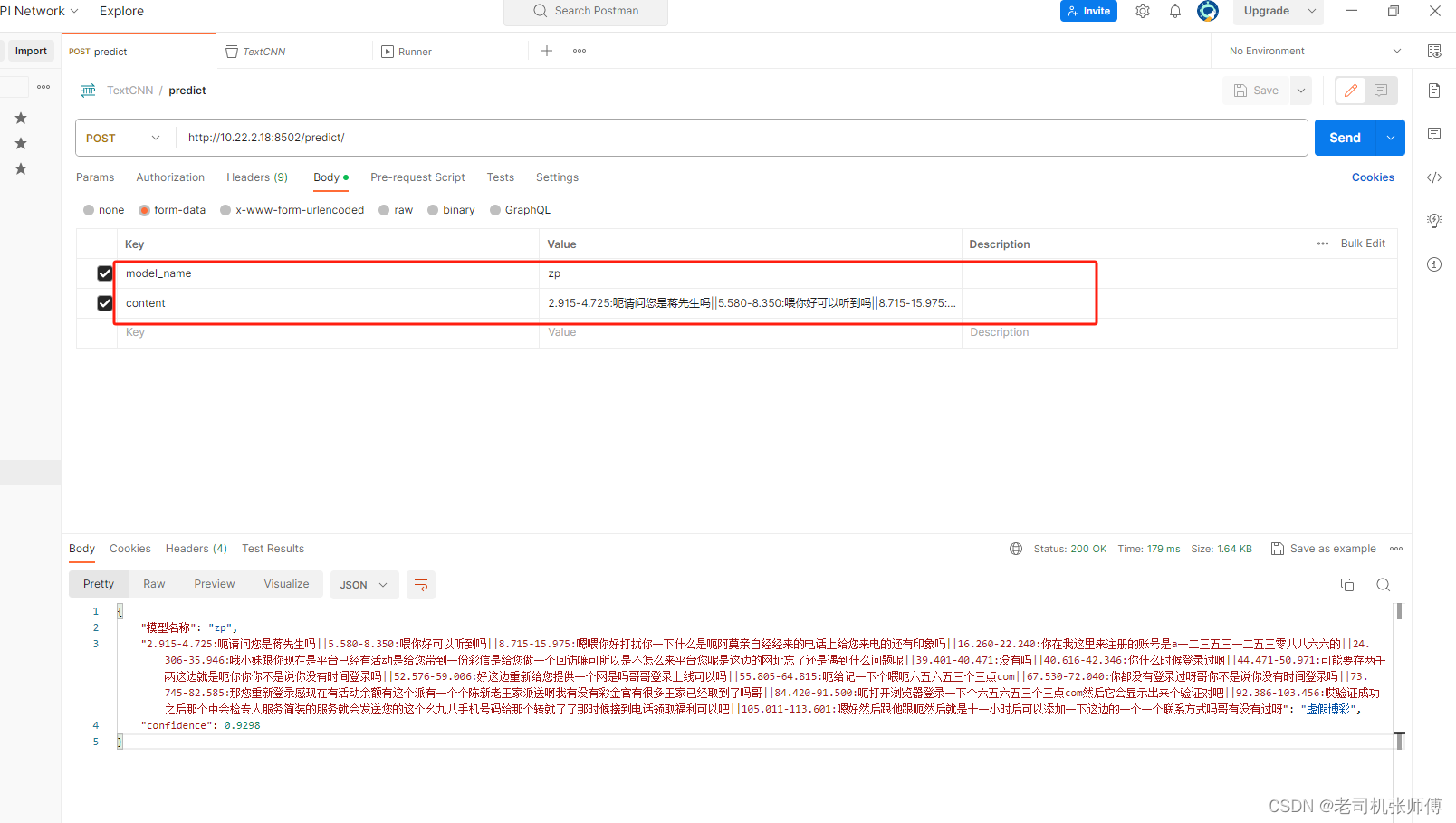Copy the response body with copy icon

tap(1347, 585)
